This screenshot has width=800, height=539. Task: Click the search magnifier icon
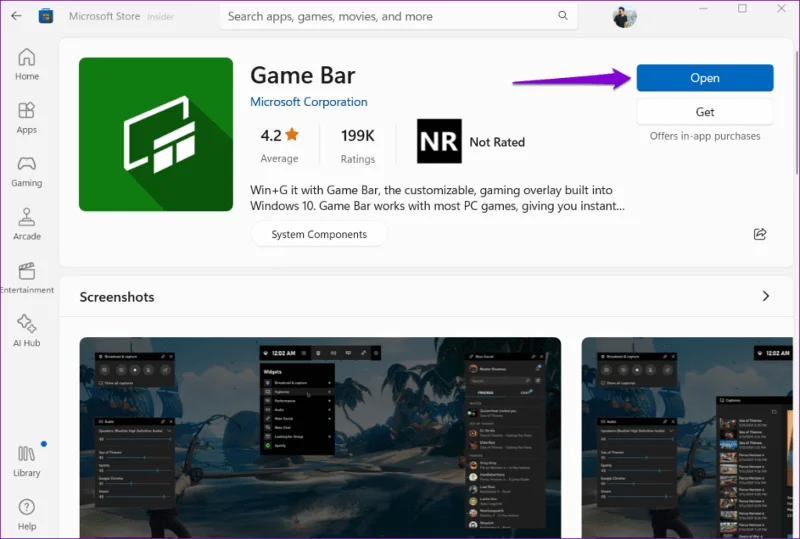coord(563,15)
